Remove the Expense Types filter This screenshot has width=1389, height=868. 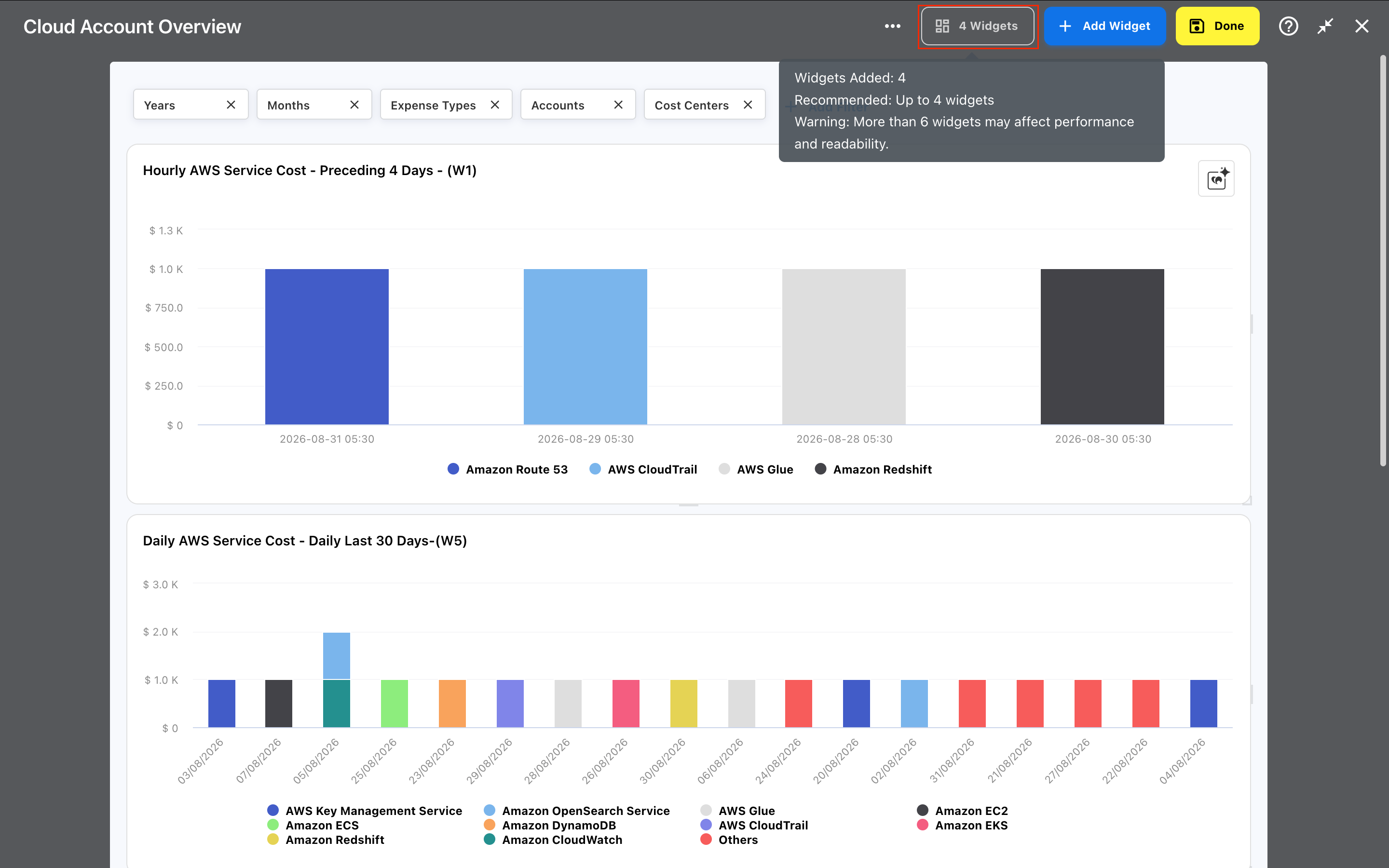(x=495, y=105)
